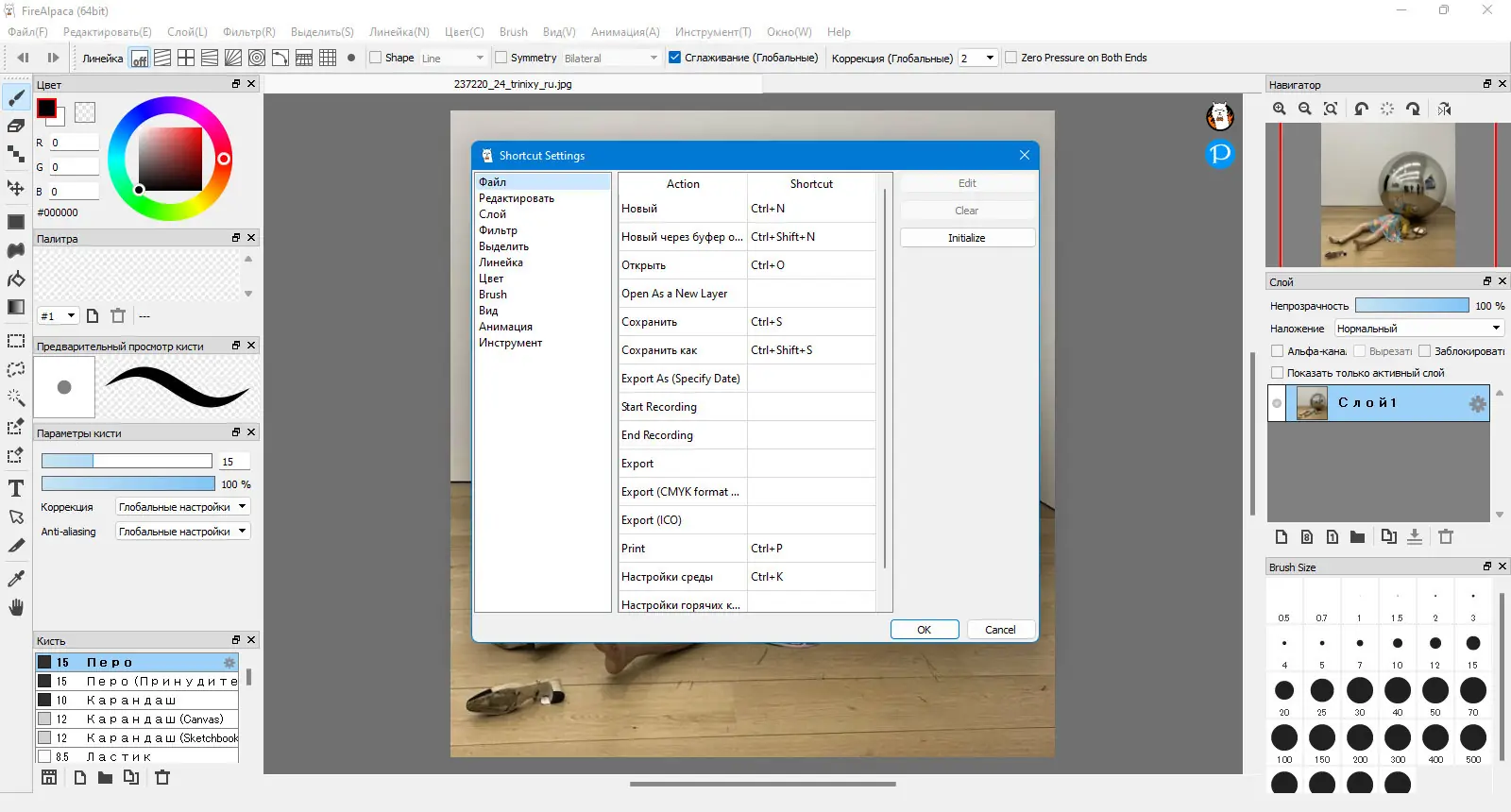Flip the view in Navigator
Screen dimensions: 1511x812
point(1444,109)
